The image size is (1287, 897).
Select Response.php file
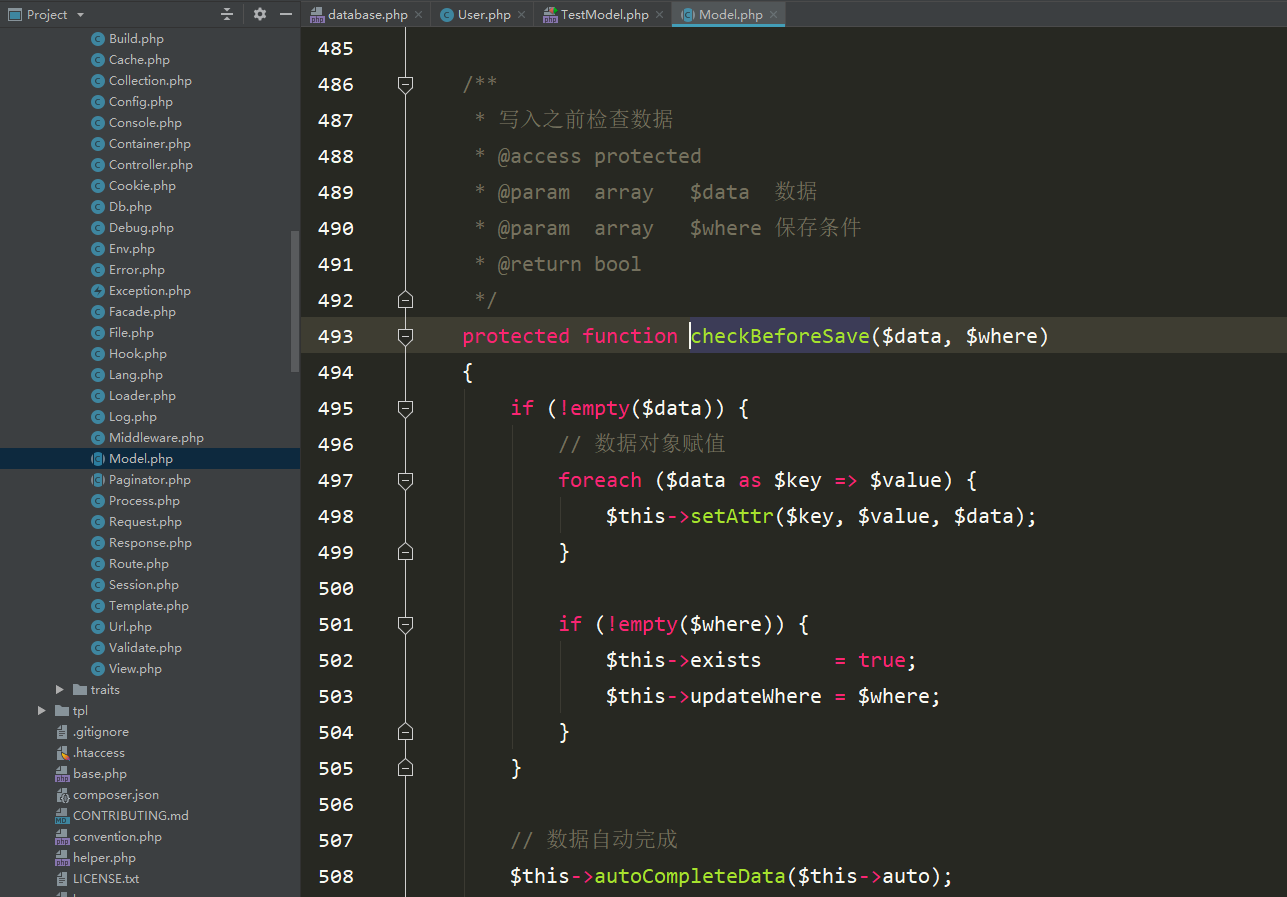pyautogui.click(x=150, y=543)
